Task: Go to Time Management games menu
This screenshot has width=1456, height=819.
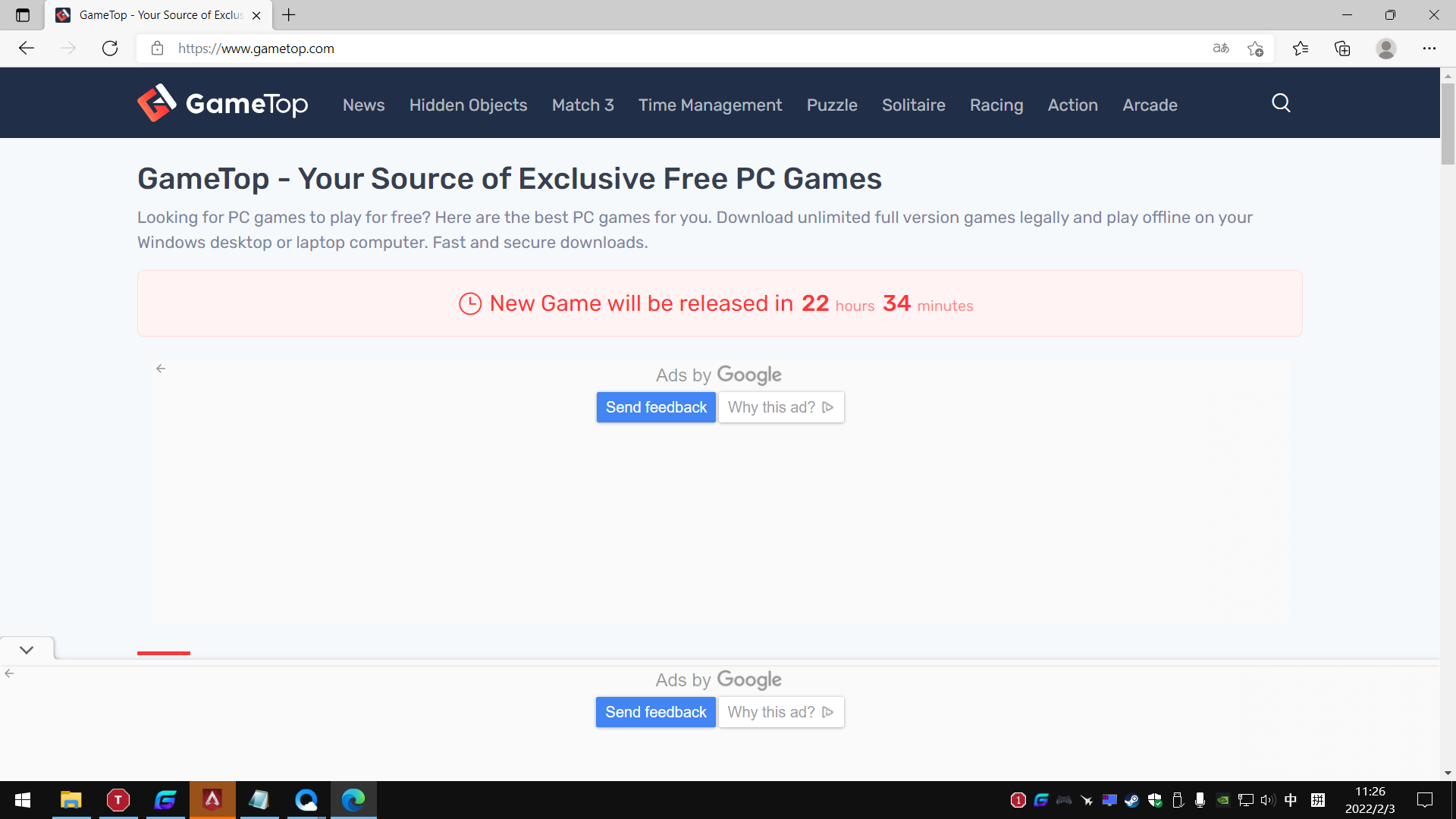Action: coord(710,105)
